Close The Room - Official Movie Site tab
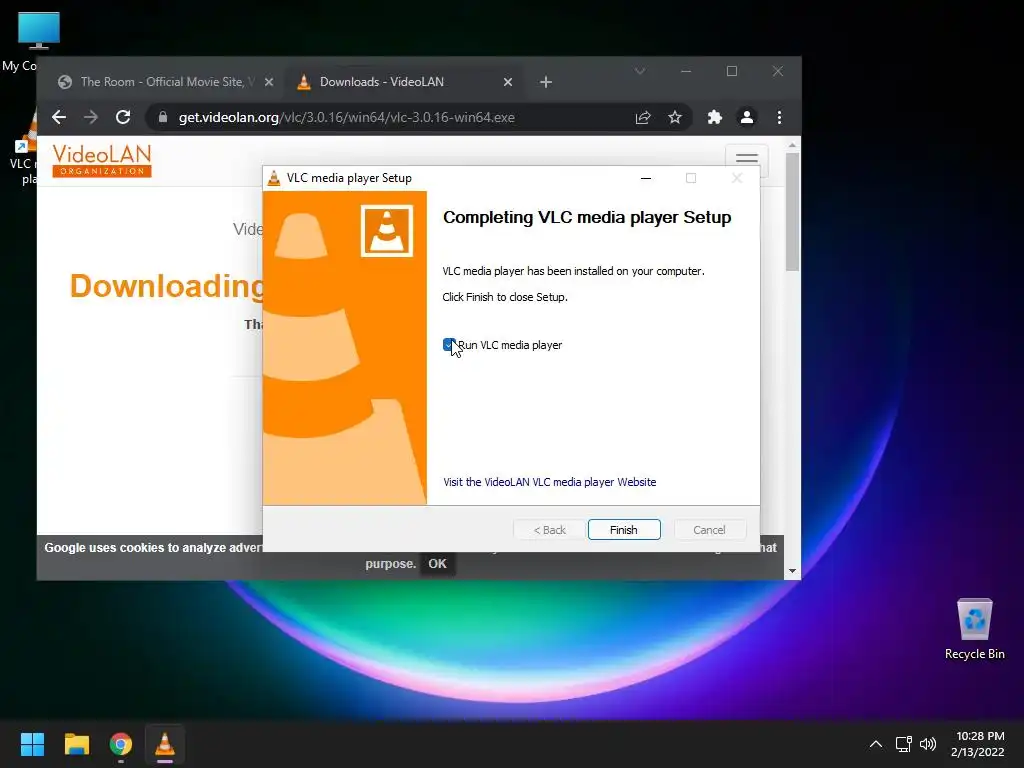Screen dimensions: 1024x768 (x=268, y=82)
